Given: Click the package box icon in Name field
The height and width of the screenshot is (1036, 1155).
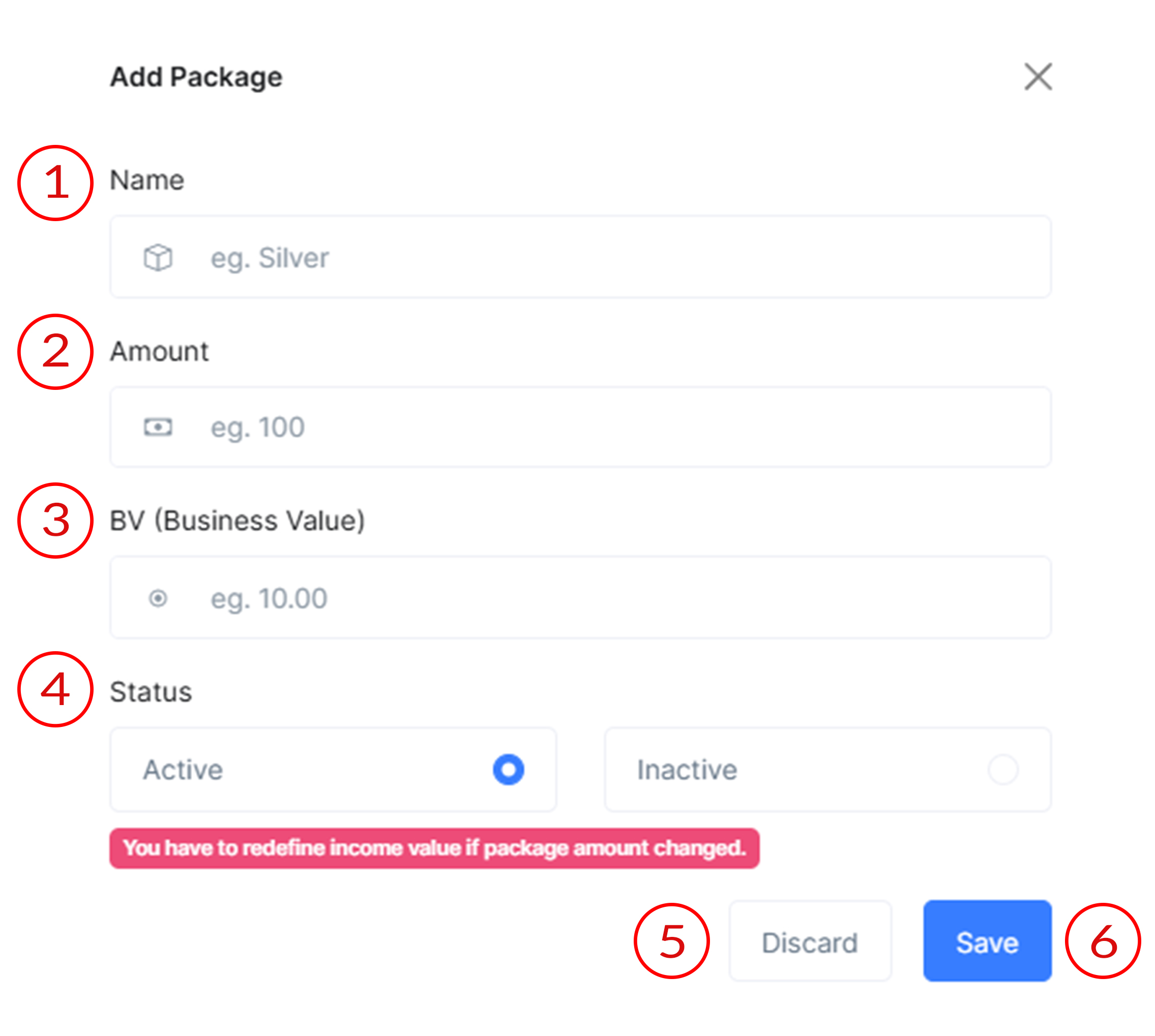Looking at the screenshot, I should pyautogui.click(x=158, y=257).
